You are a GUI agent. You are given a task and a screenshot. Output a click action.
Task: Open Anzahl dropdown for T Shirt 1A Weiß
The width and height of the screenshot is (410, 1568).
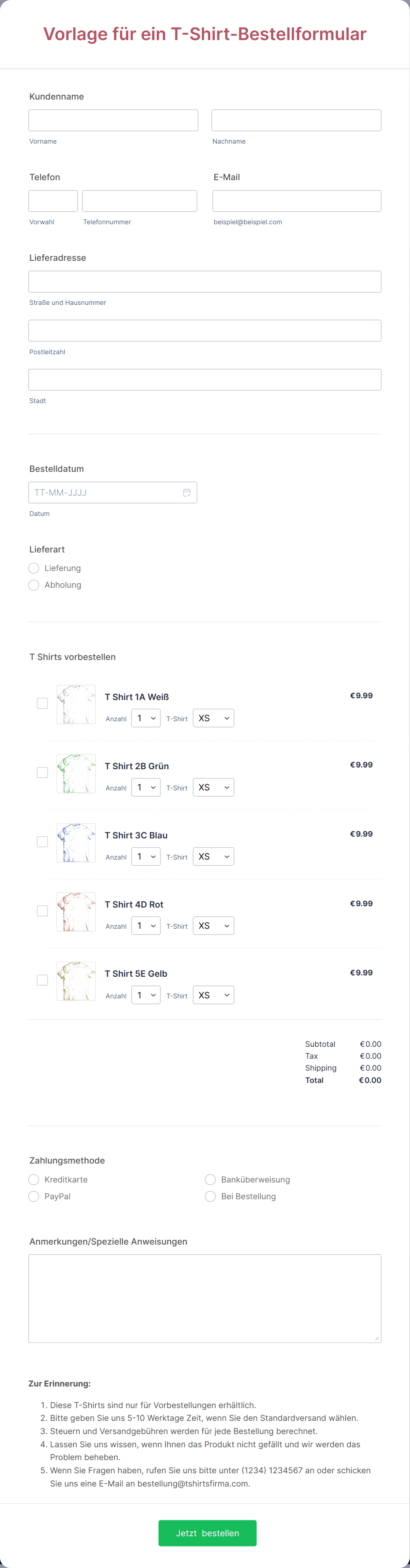tap(146, 718)
